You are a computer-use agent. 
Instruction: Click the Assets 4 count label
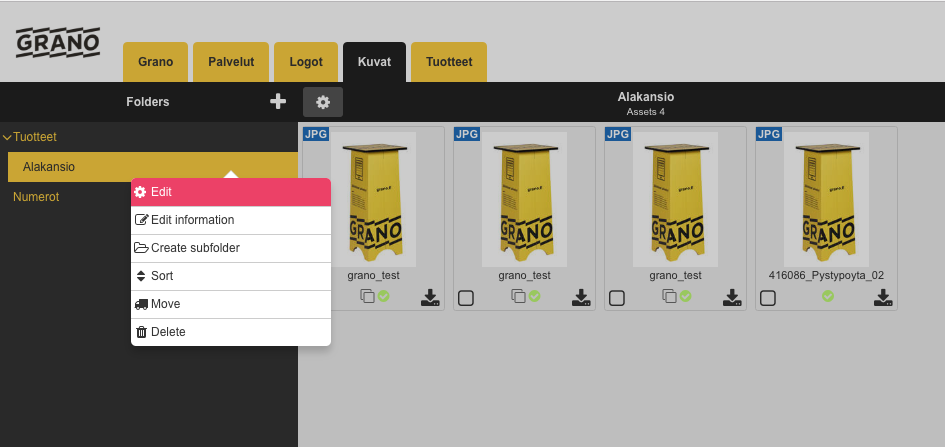coord(645,112)
